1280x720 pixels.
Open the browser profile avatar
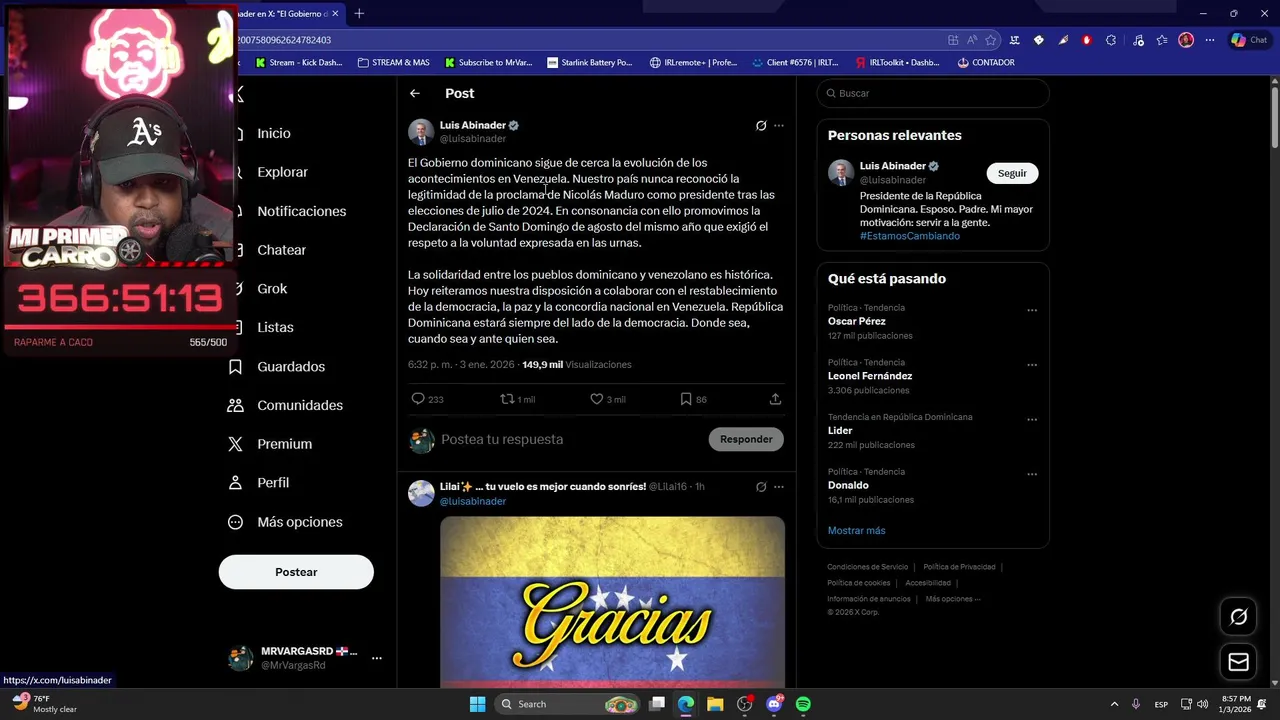(1186, 40)
